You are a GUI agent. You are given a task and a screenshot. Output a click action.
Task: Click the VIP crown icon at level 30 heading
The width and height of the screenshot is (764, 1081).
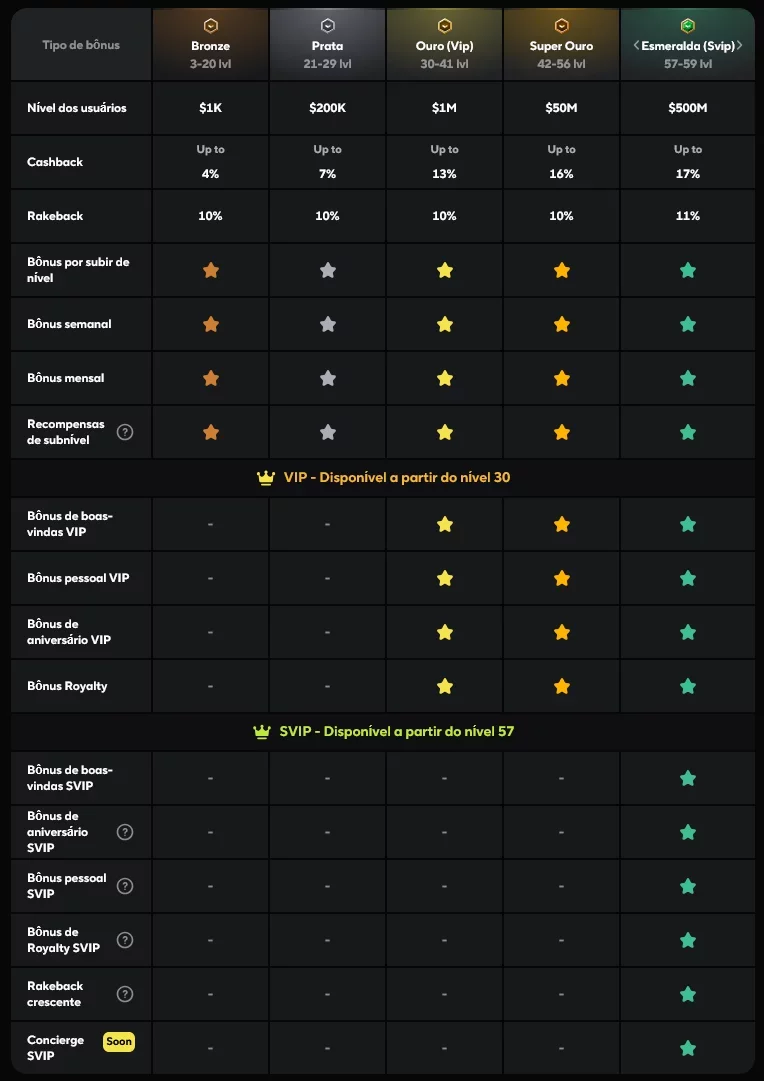[265, 478]
